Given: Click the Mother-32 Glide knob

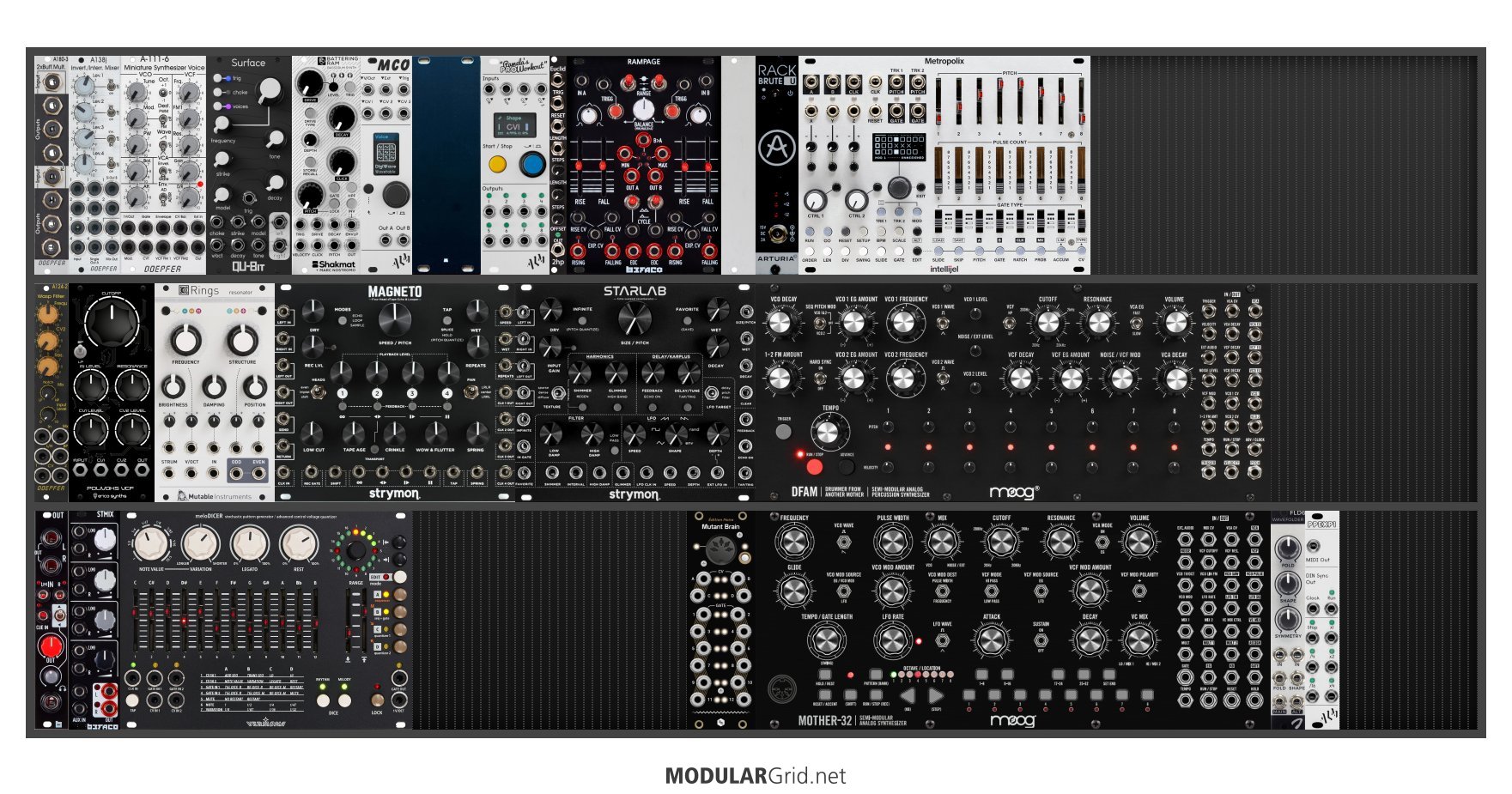Looking at the screenshot, I should (794, 591).
